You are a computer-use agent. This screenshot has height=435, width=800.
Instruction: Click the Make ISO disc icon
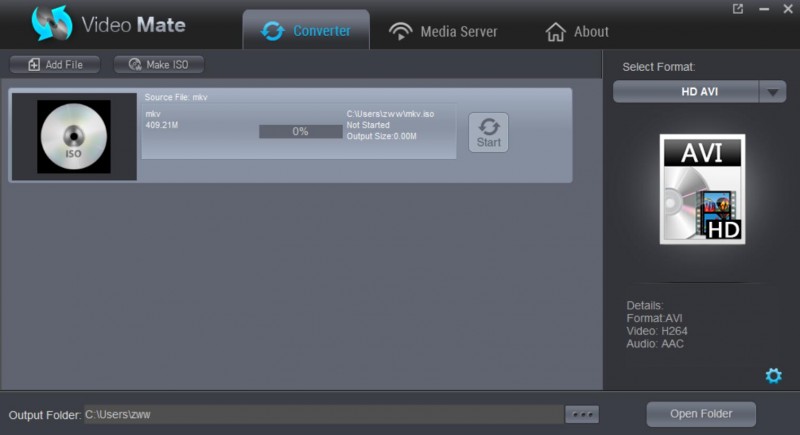pyautogui.click(x=134, y=65)
